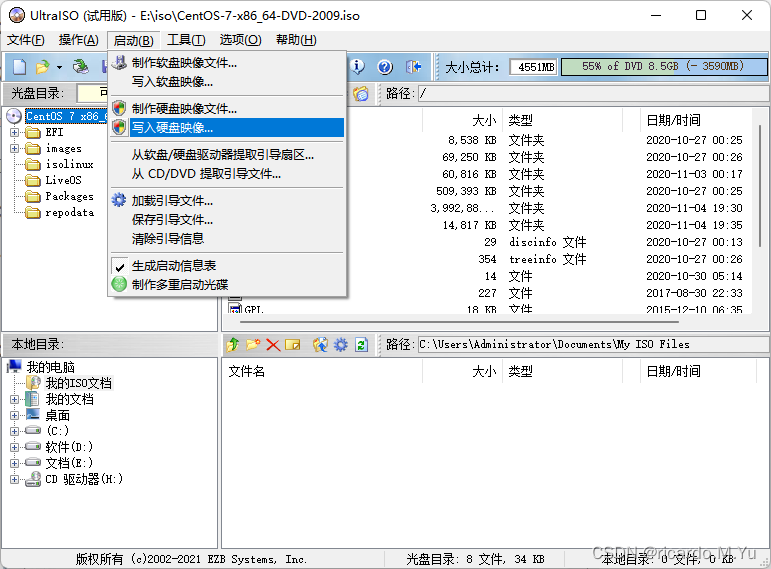This screenshot has height=569, width=771.
Task: Click shield icon beside 制作硬盘映像文件
Action: pos(119,108)
